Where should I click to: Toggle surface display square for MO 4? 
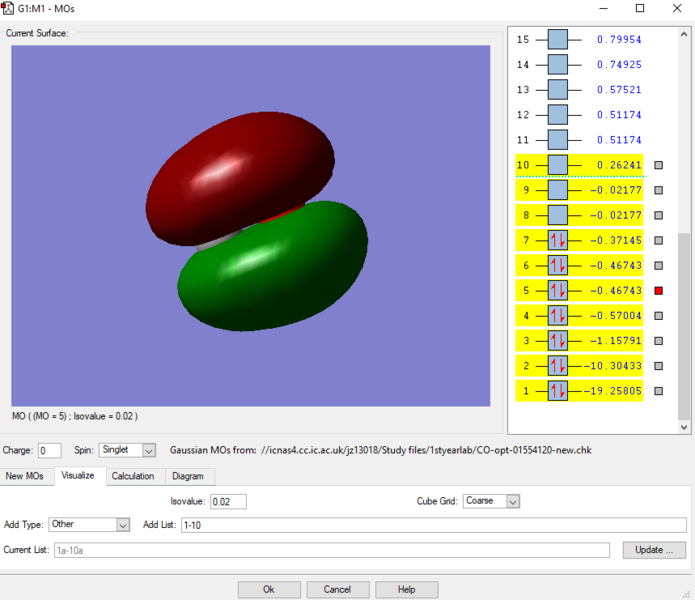[659, 316]
